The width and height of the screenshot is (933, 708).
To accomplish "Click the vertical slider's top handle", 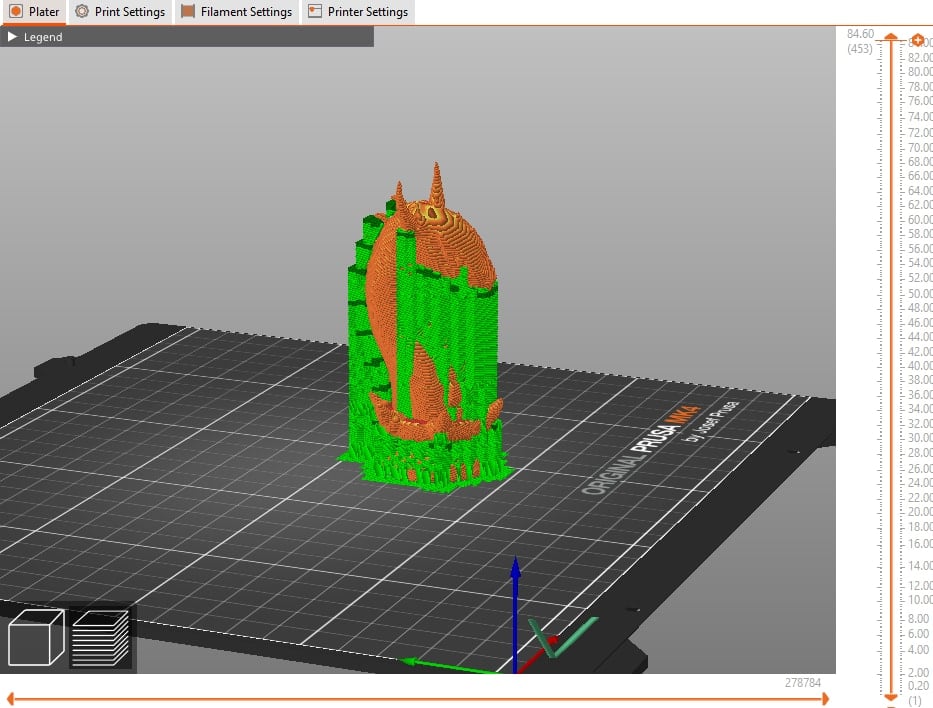I will click(x=891, y=37).
